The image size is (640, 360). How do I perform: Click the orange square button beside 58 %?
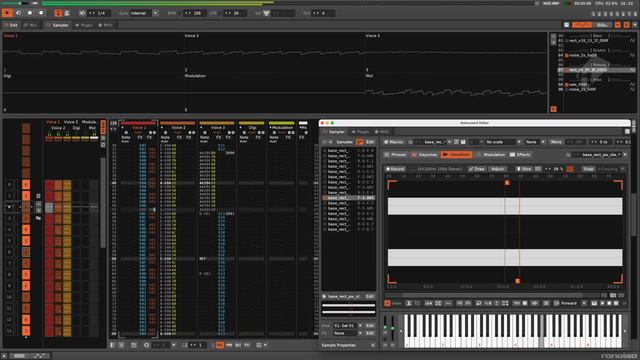coord(570,169)
